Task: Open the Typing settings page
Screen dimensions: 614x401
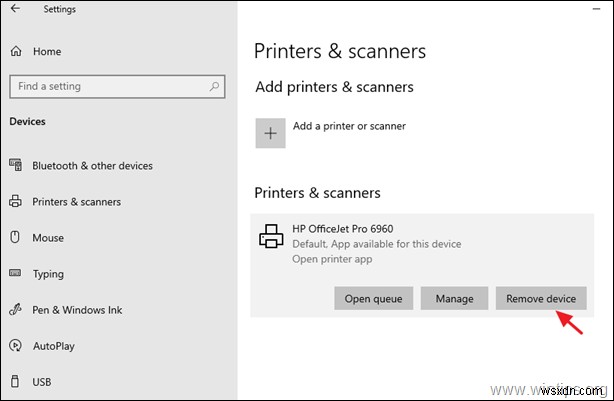Action: [x=48, y=274]
